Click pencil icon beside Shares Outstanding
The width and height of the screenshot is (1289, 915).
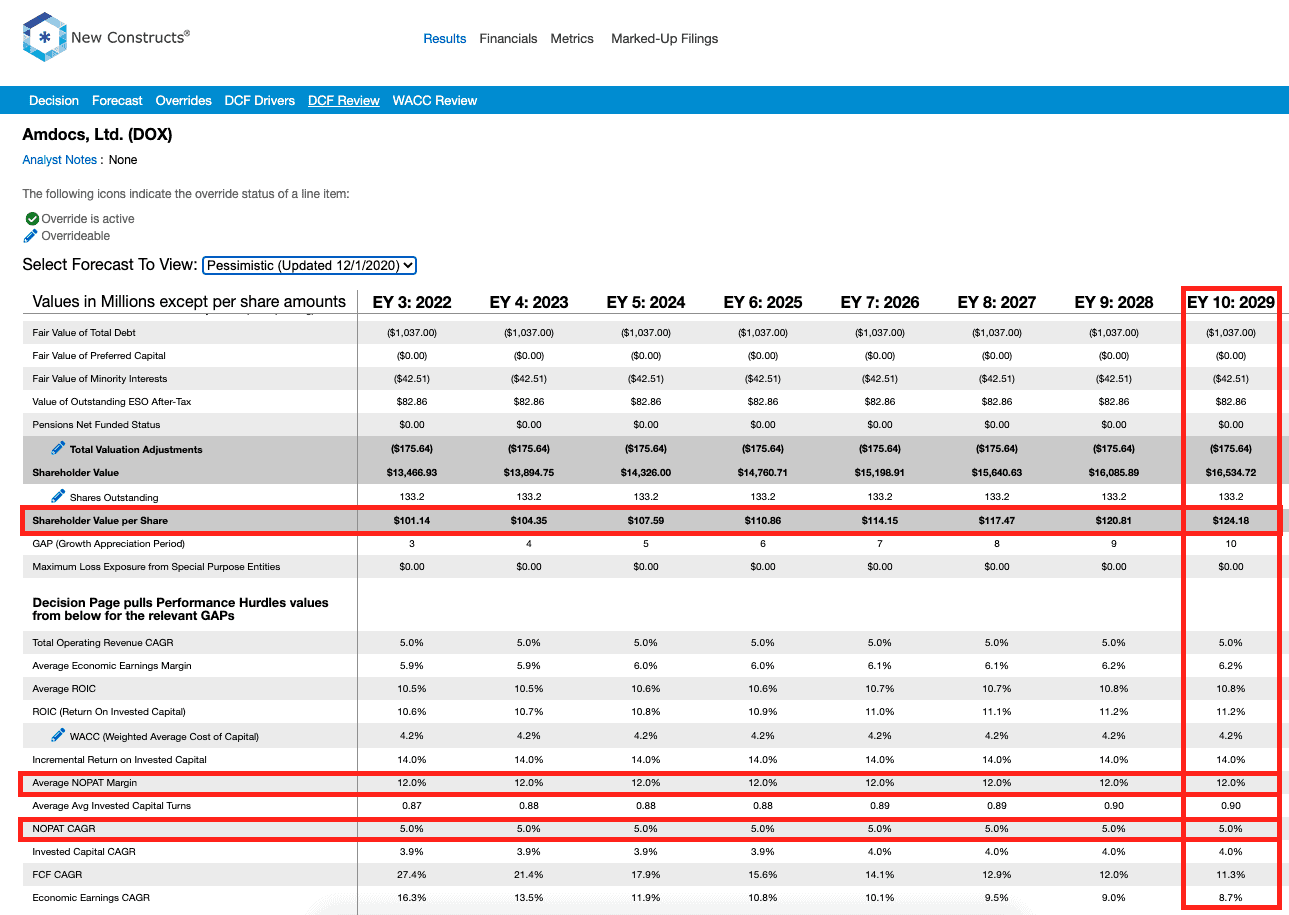[58, 496]
